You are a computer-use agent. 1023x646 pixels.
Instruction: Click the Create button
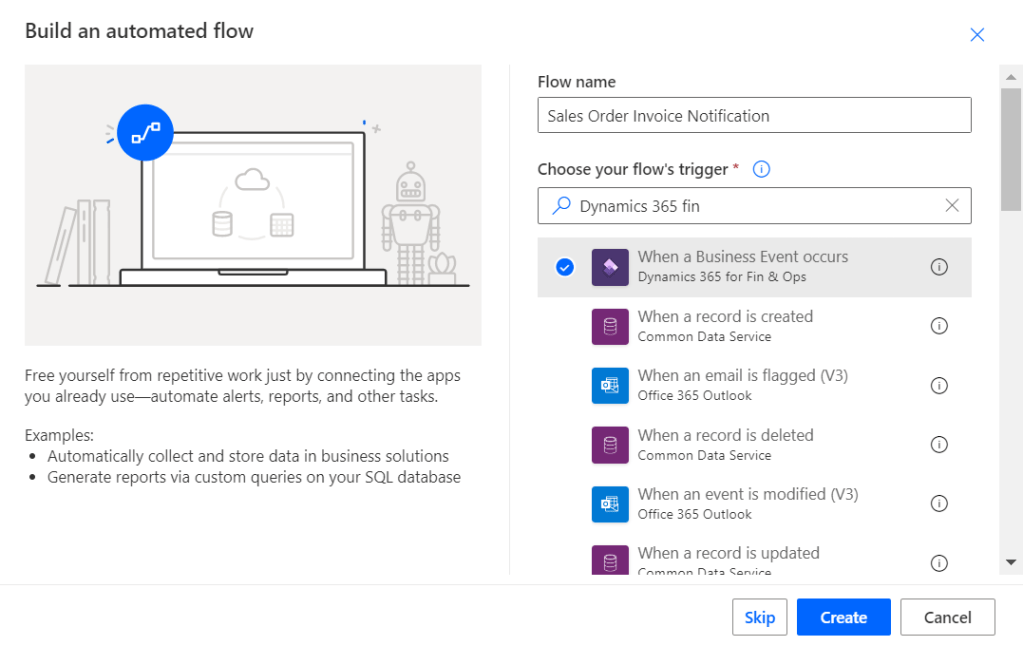tap(843, 617)
